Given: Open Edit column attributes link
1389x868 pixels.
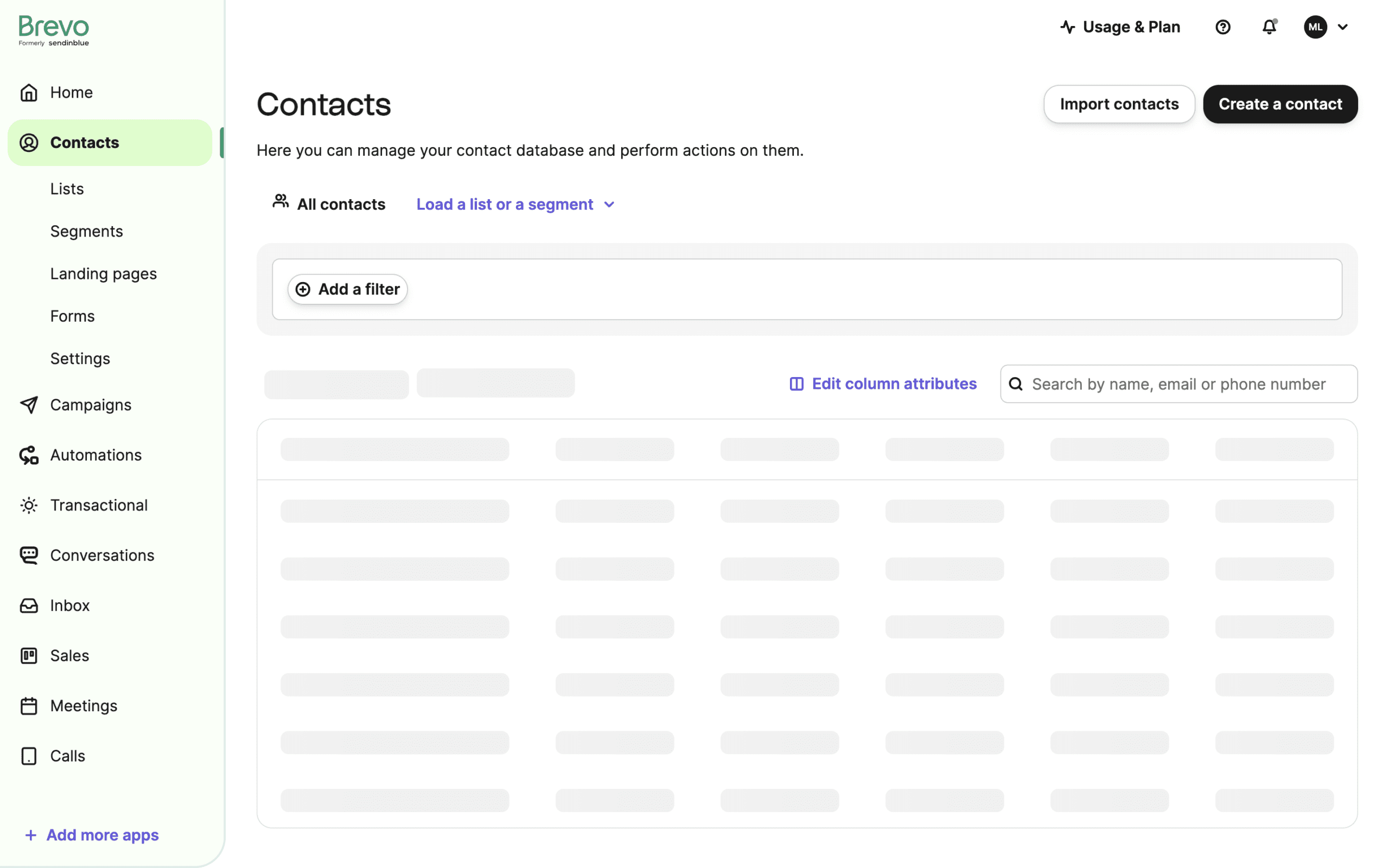Looking at the screenshot, I should click(883, 384).
